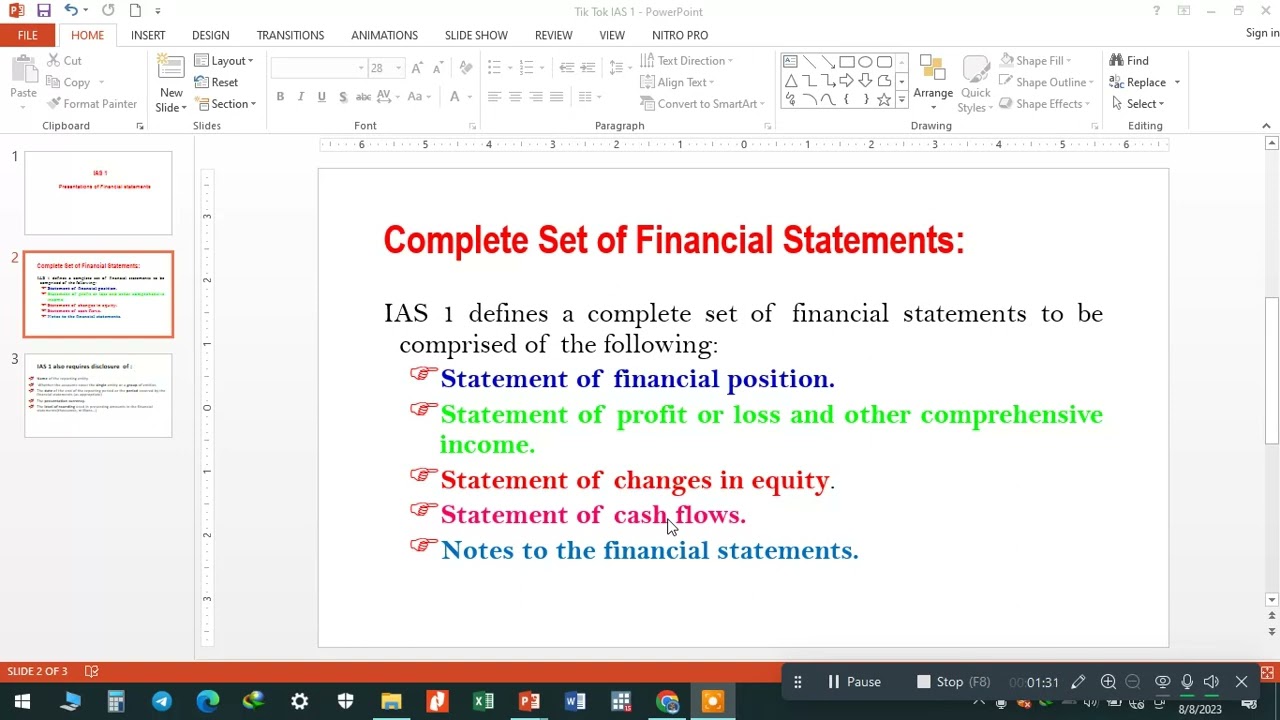Select the triangle shape in shapes gallery
This screenshot has width=1280, height=720.
[790, 81]
